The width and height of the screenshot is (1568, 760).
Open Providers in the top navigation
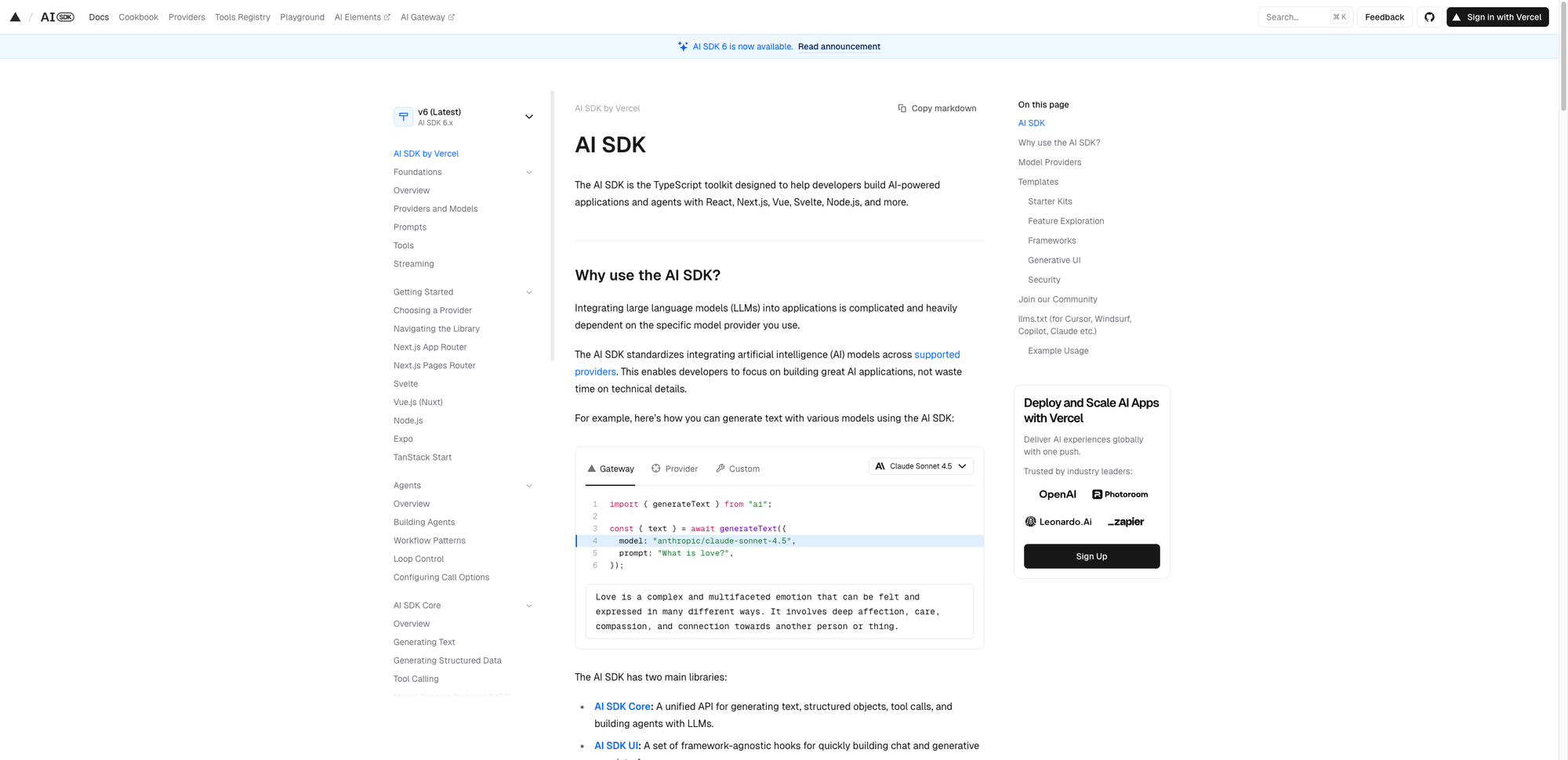point(187,17)
